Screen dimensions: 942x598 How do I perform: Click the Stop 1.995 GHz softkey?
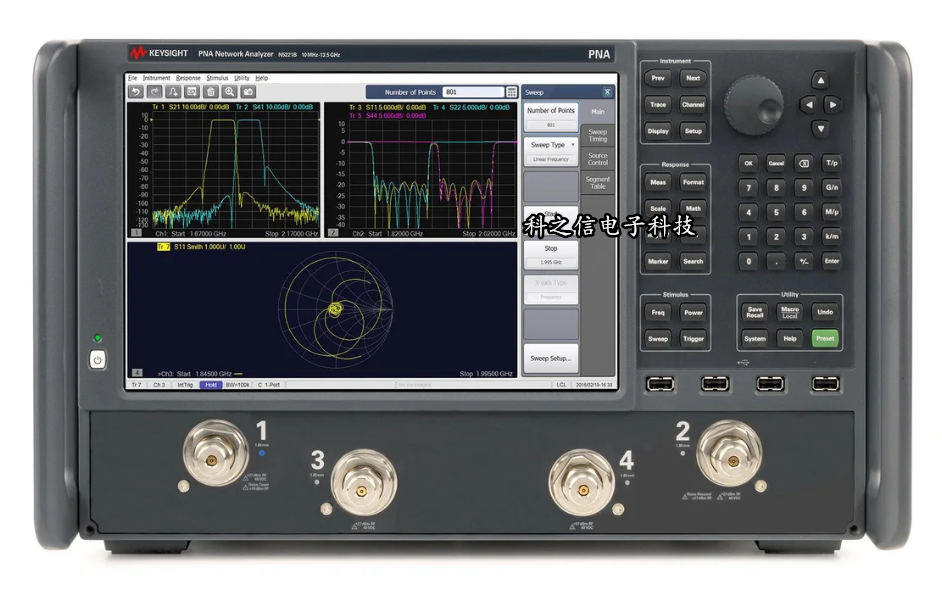[x=551, y=255]
